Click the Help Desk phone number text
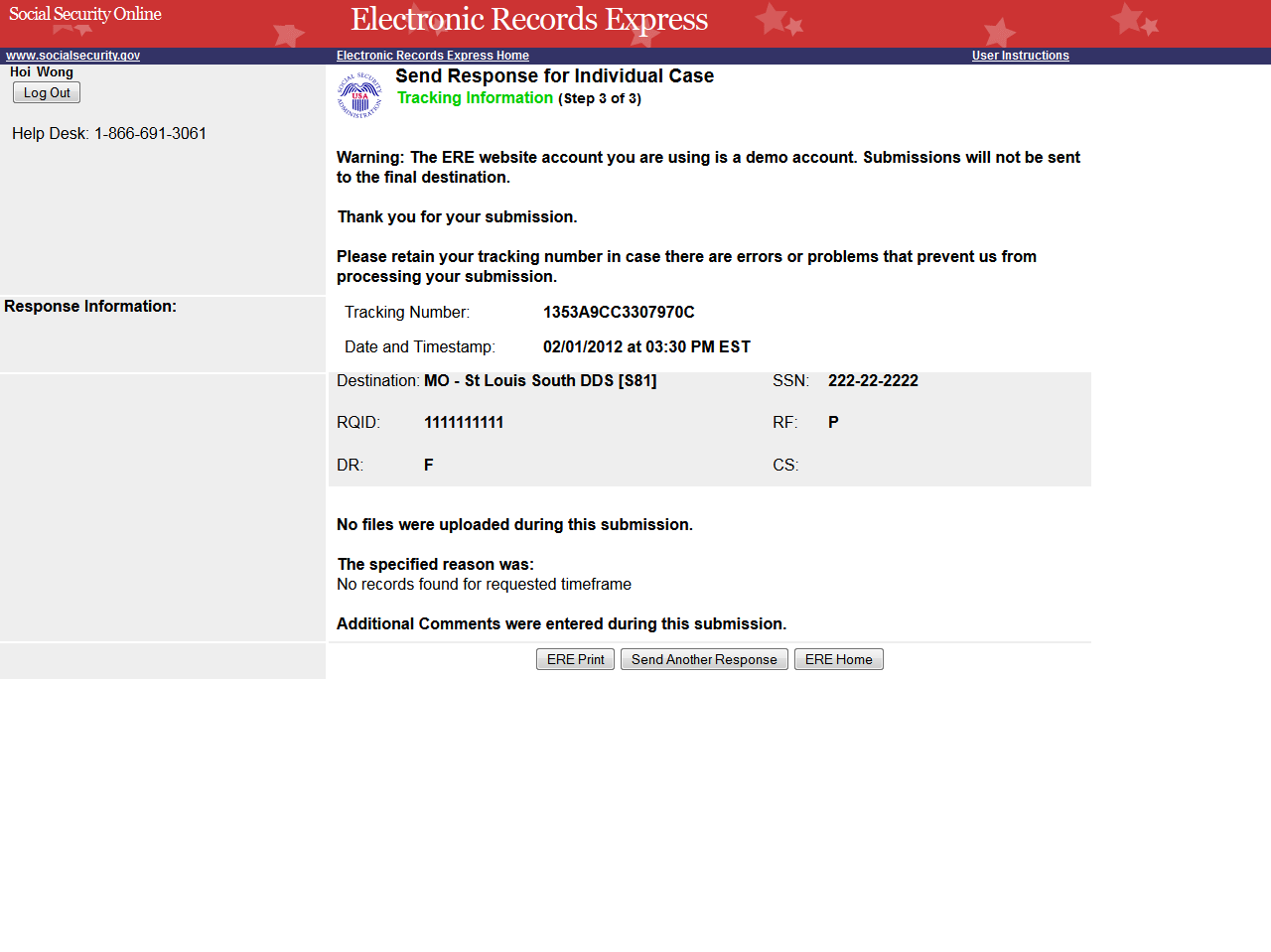Image resolution: width=1271 pixels, height=952 pixels. coord(109,133)
